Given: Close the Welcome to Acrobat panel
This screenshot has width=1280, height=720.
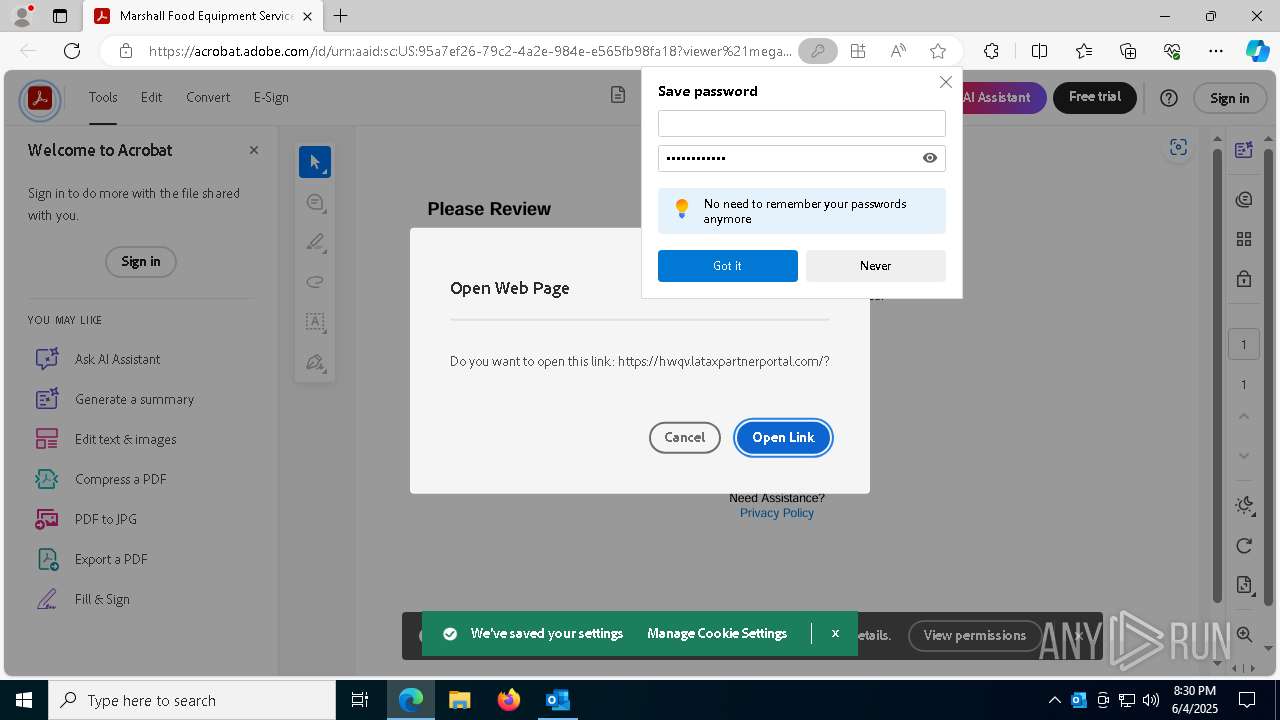Looking at the screenshot, I should (x=254, y=150).
